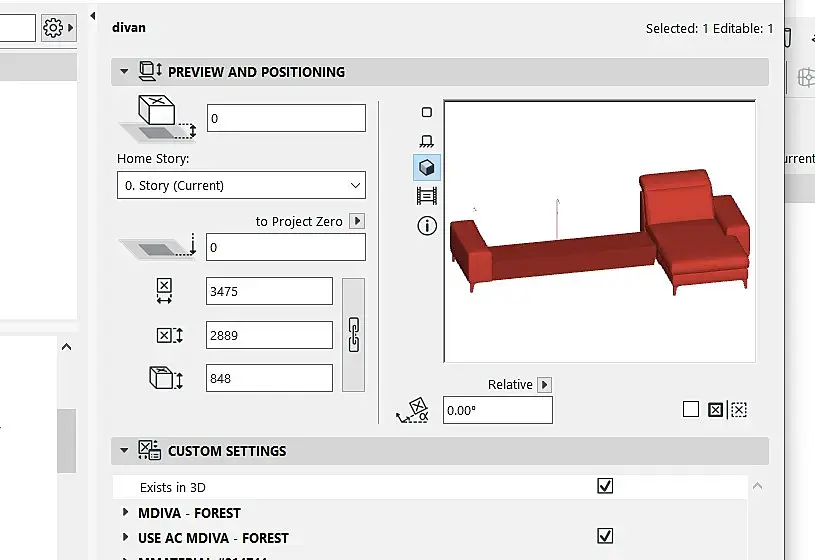Select the 3D view preview icon
815x560 pixels.
[x=427, y=168]
